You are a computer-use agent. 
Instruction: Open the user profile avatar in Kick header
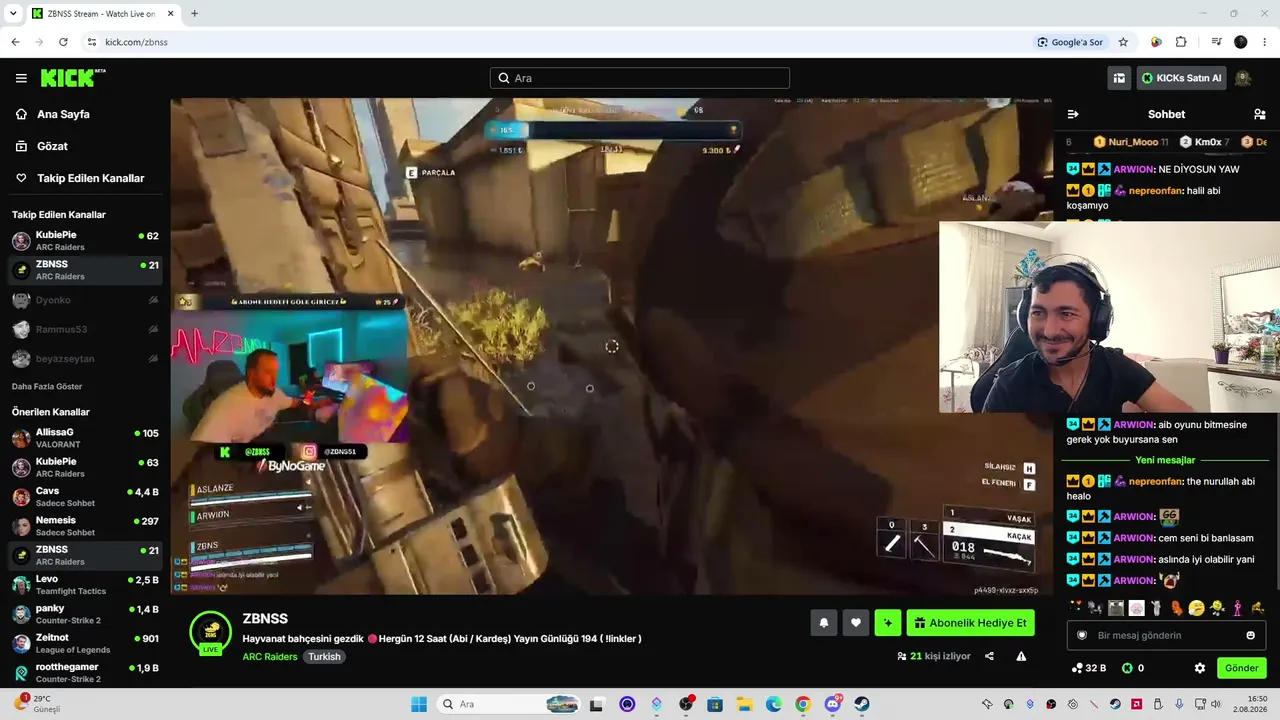pyautogui.click(x=1243, y=78)
